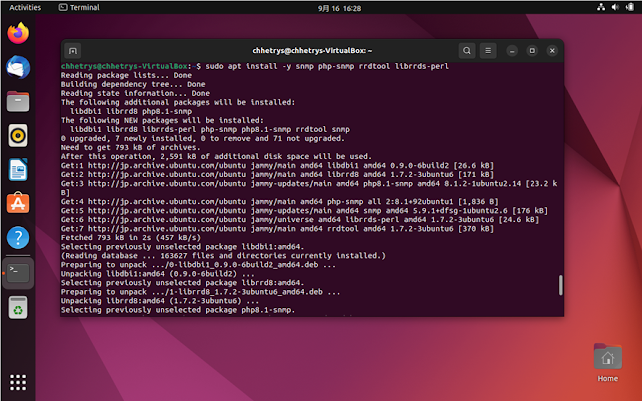642x401 pixels.
Task: Click 'Reading state information... Done' line
Action: tap(135, 93)
